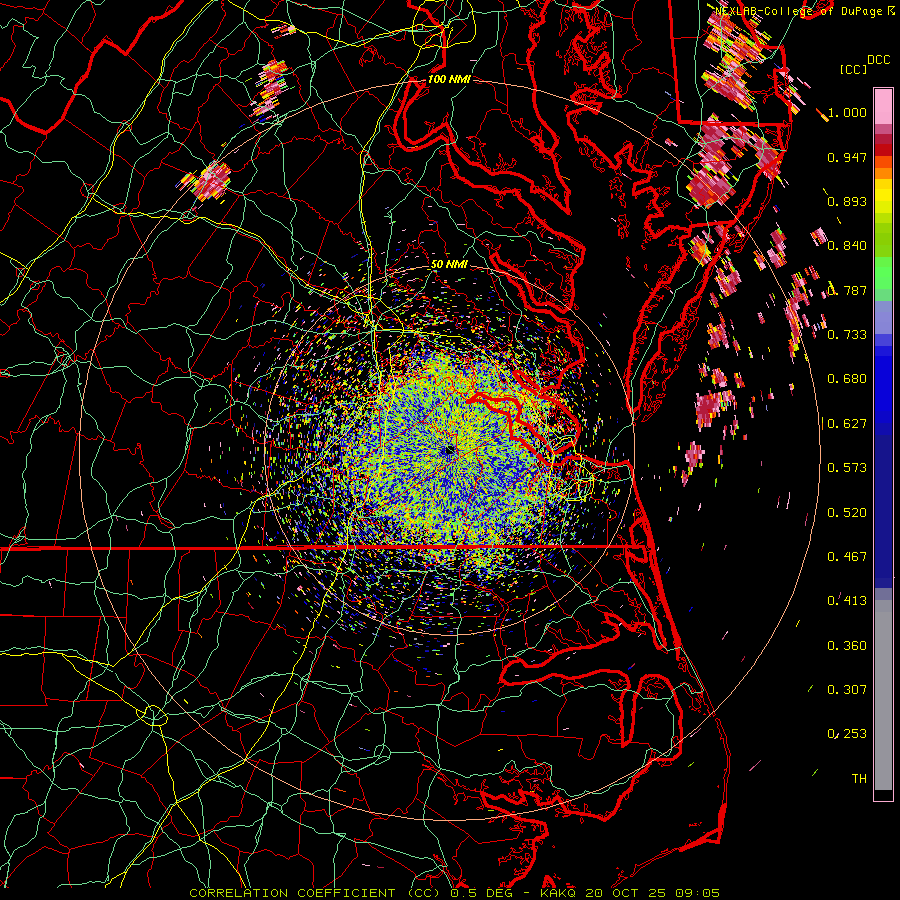Pick the gray segment of the color bar
The width and height of the screenshot is (900, 900).
click(883, 695)
